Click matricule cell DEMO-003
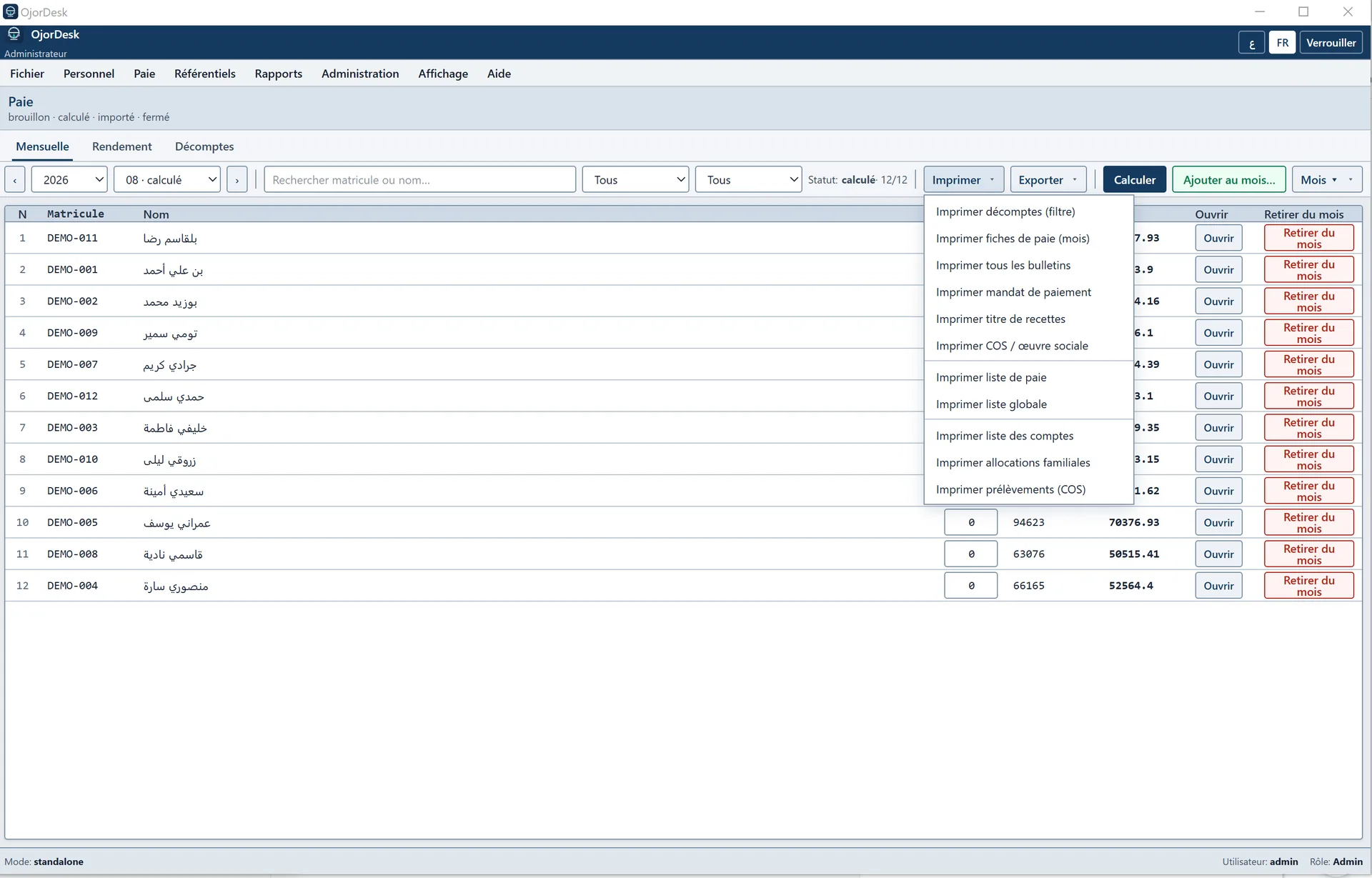The height and width of the screenshot is (878, 1372). coord(72,427)
